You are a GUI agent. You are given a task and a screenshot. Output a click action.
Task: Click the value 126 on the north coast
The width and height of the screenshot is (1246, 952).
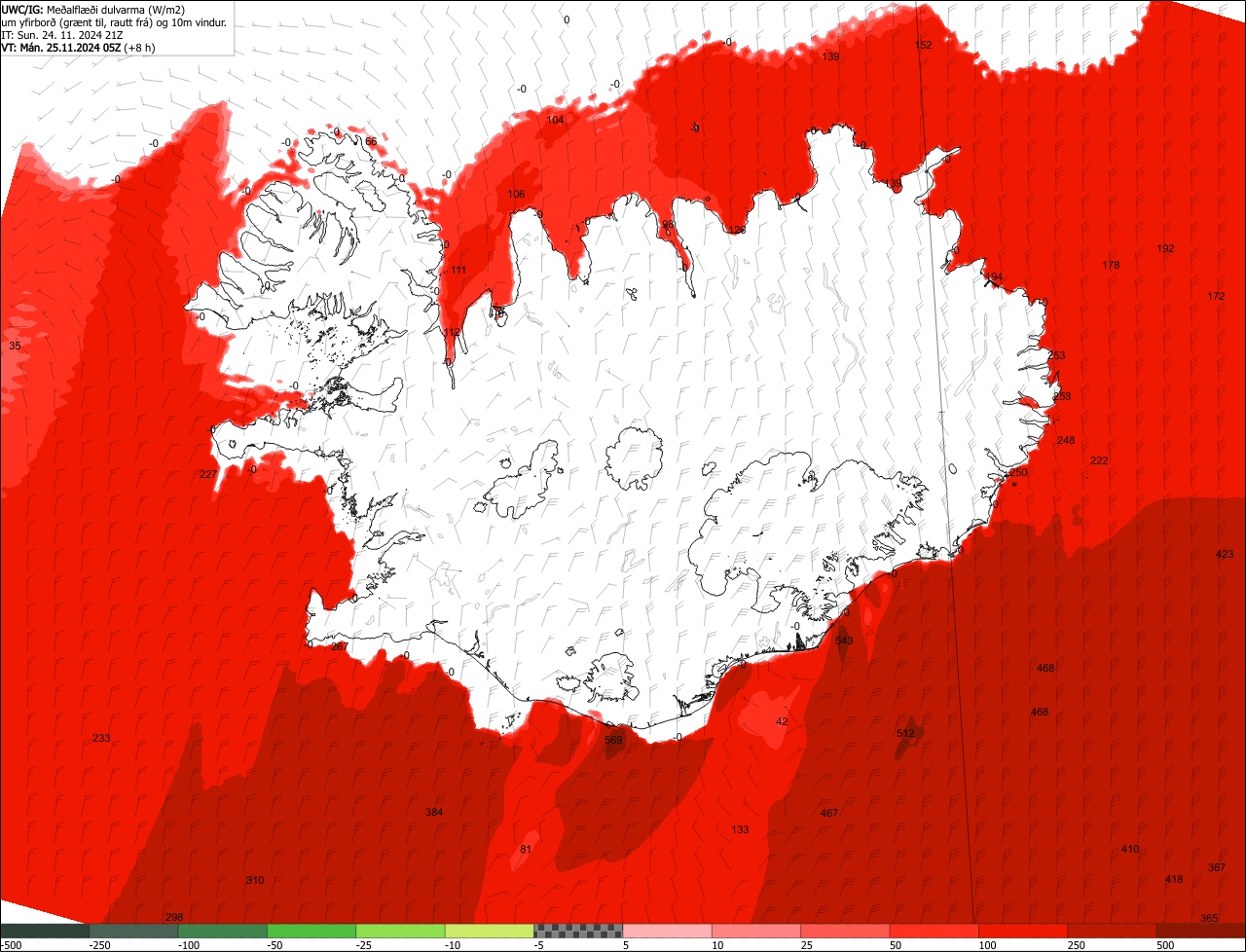(x=737, y=230)
